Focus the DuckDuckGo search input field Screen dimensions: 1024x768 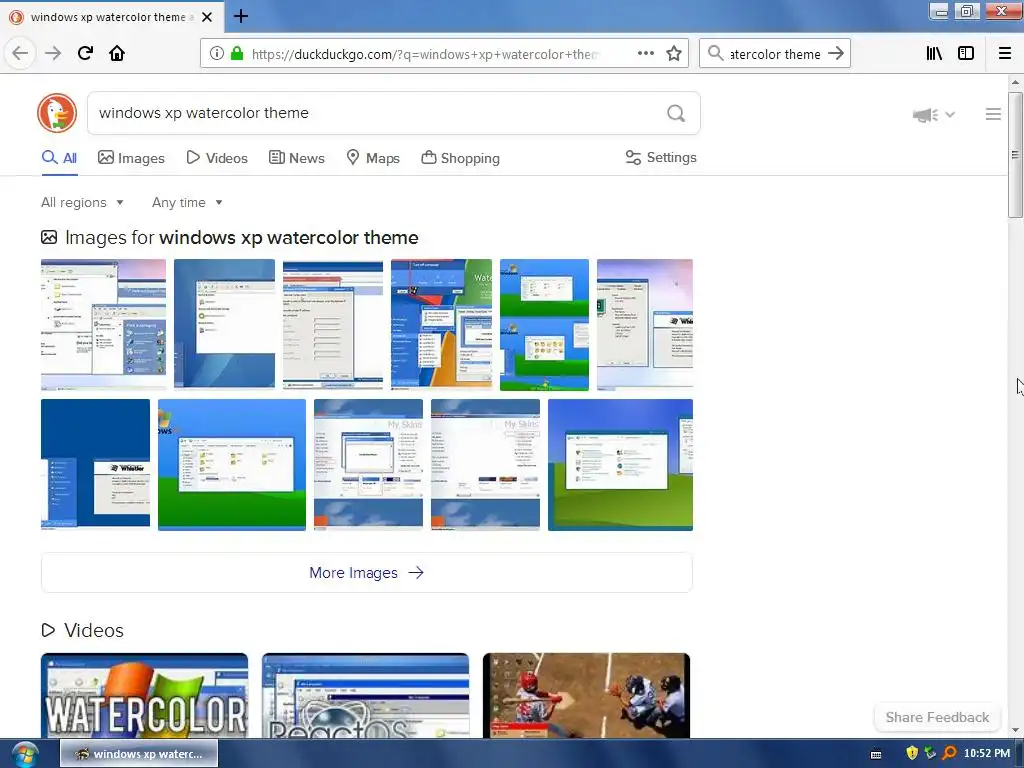click(376, 113)
